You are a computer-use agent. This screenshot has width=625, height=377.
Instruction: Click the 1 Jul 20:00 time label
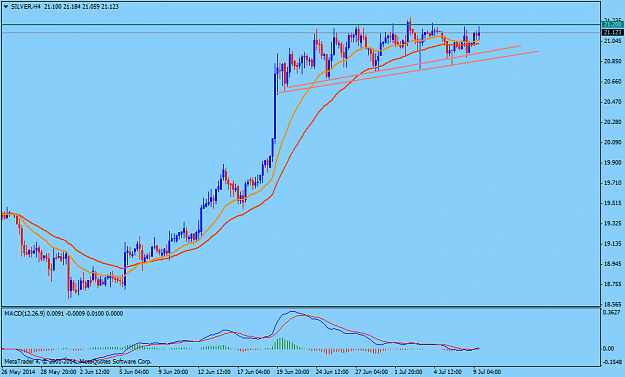tap(409, 372)
